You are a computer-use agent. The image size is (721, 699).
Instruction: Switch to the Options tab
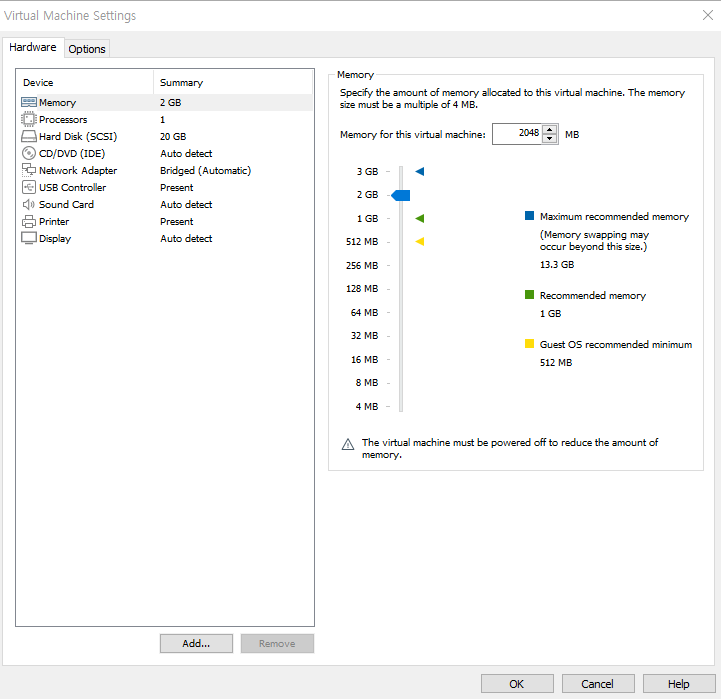point(87,49)
